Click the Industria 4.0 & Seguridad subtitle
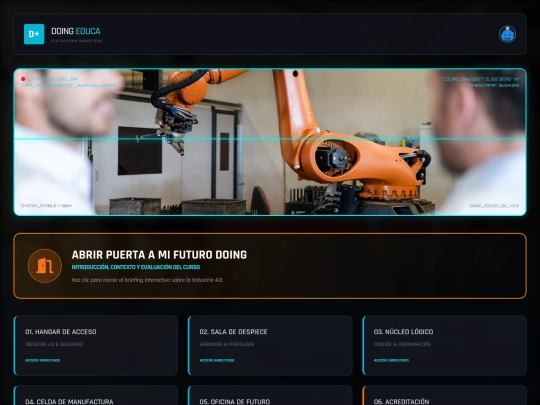This screenshot has height=405, width=540. tap(54, 344)
